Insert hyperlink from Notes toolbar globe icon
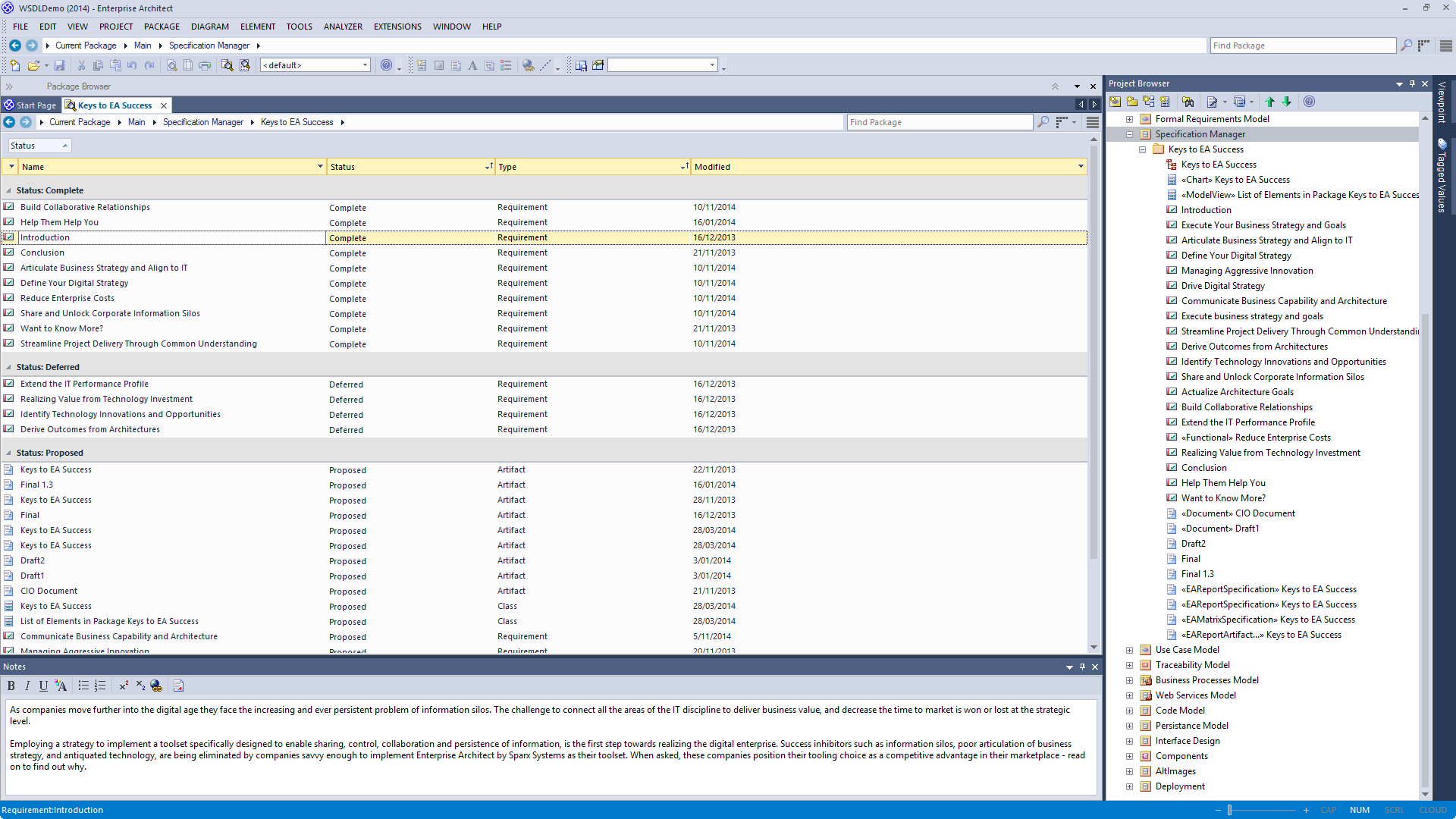The image size is (1456, 819). pos(156,686)
